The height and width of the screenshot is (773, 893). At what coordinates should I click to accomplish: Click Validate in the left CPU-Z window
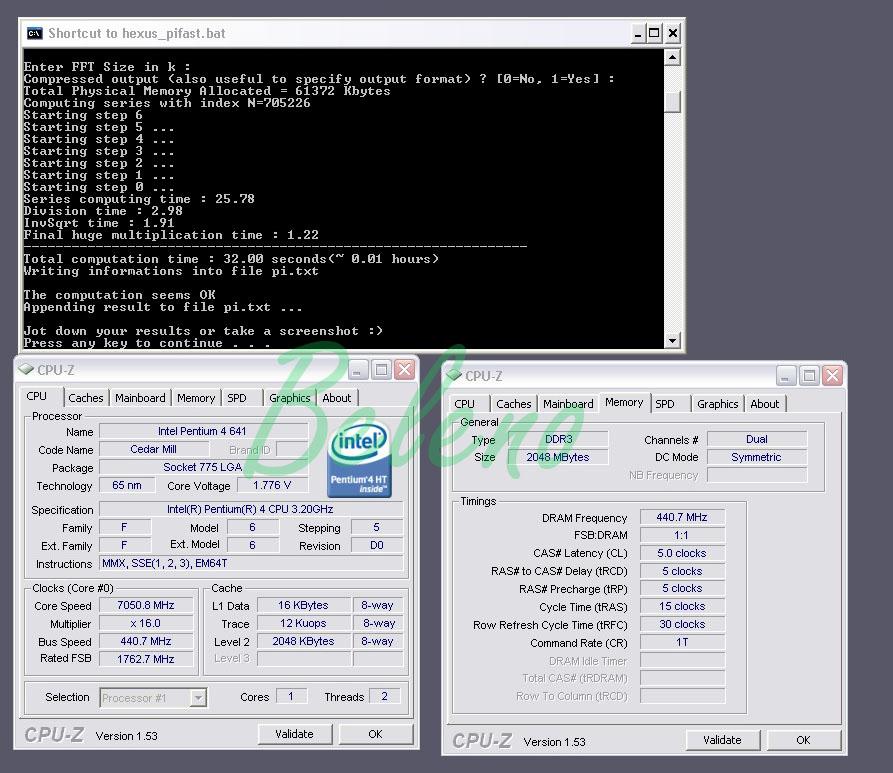294,734
